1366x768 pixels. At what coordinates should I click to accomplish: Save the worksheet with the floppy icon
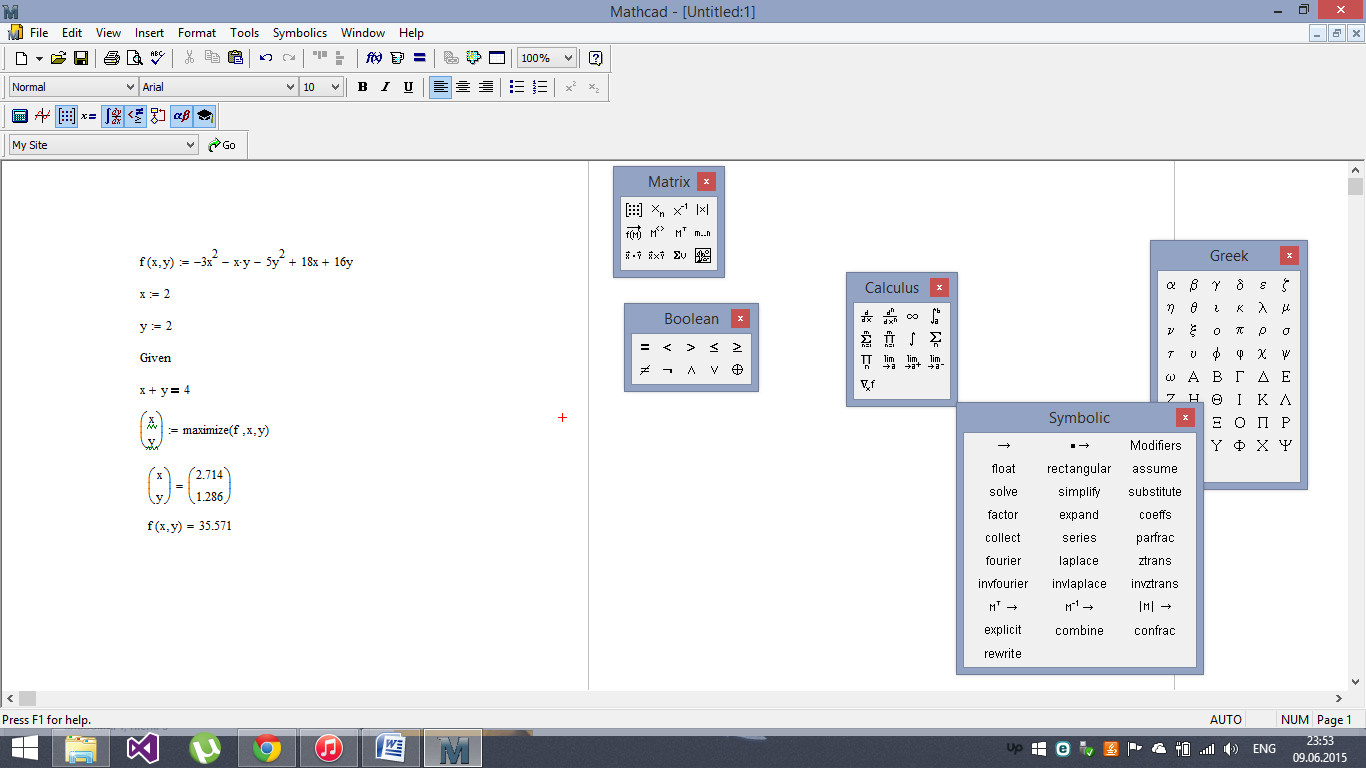tap(81, 58)
